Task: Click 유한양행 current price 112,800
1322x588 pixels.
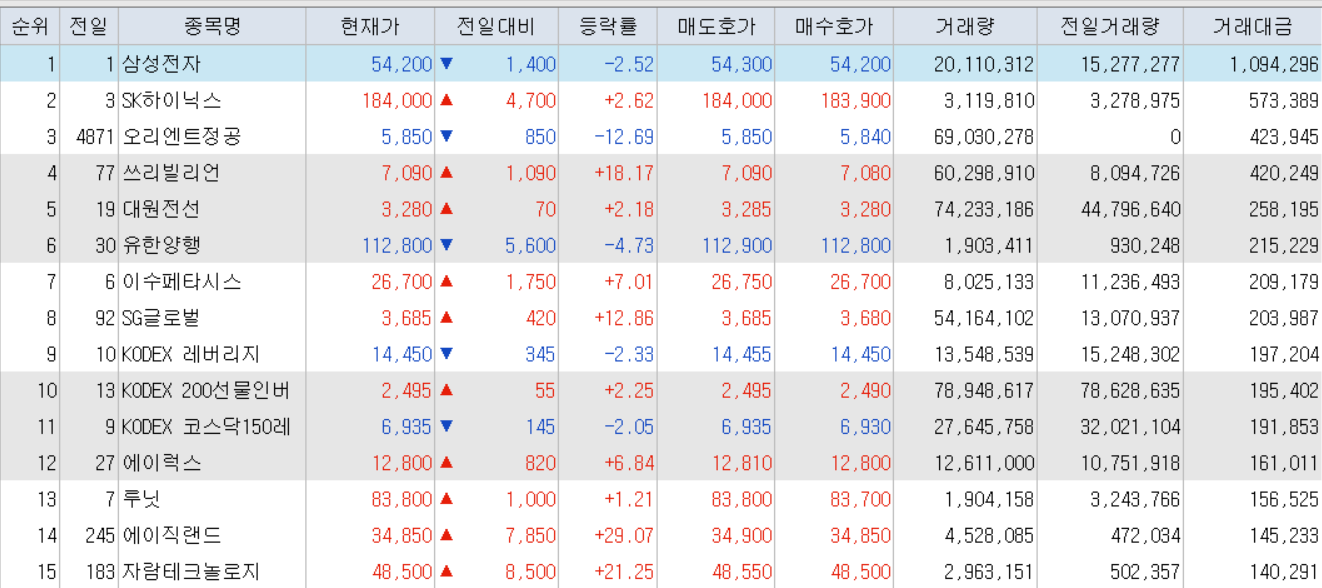Action: [396, 245]
